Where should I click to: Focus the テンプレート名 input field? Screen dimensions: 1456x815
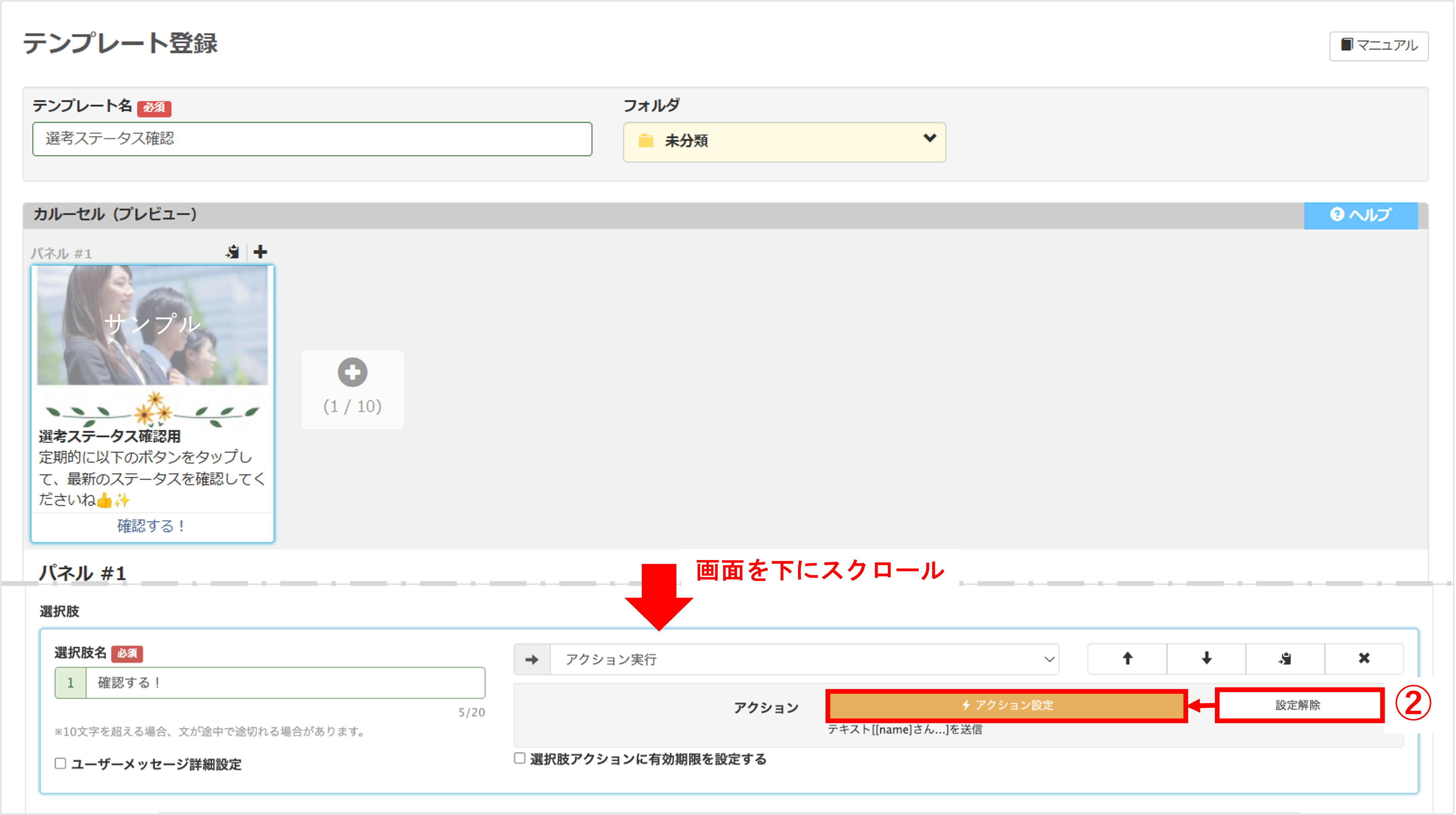(312, 139)
